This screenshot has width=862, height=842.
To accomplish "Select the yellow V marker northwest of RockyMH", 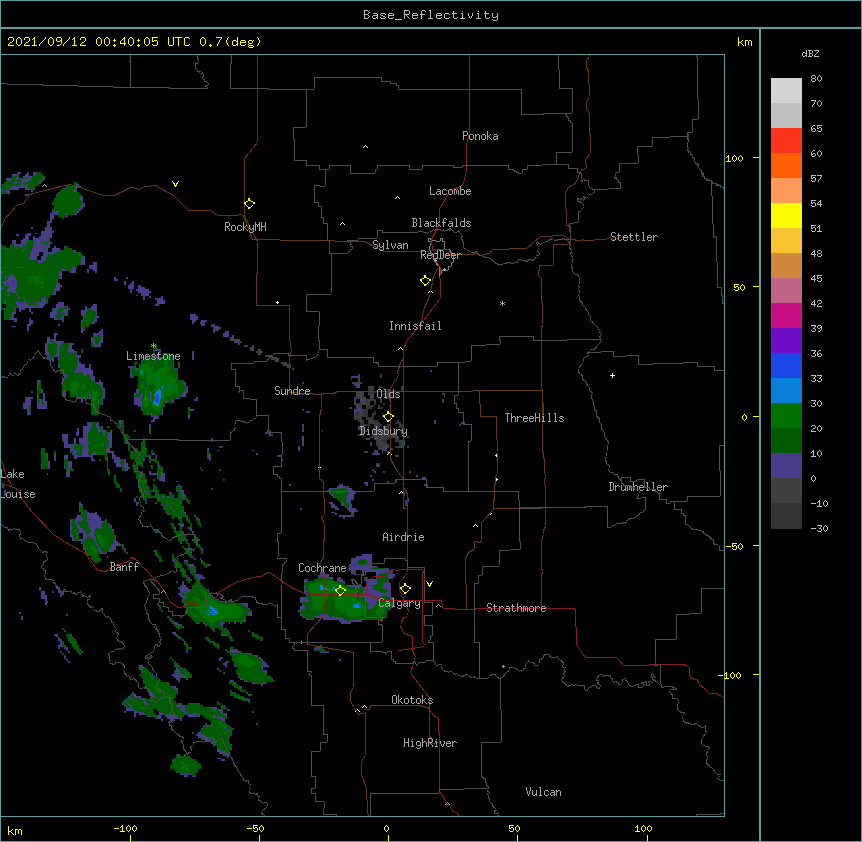I will click(x=175, y=184).
